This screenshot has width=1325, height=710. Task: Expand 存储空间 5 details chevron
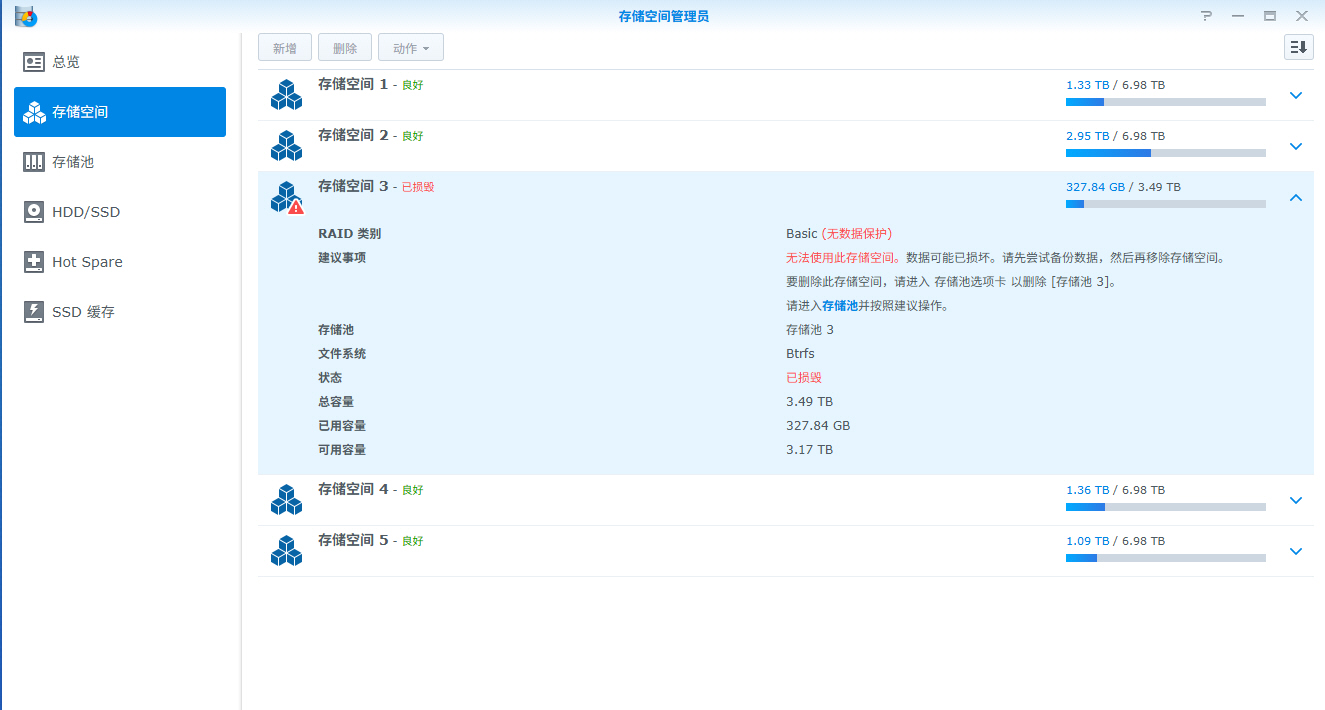pyautogui.click(x=1296, y=551)
